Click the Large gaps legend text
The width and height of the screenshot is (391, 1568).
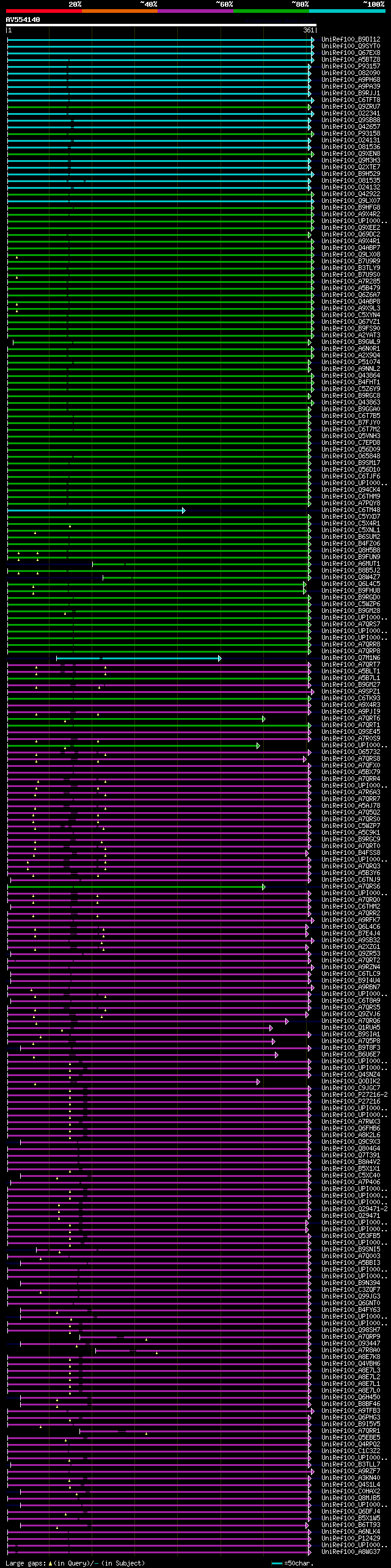(x=75, y=1563)
